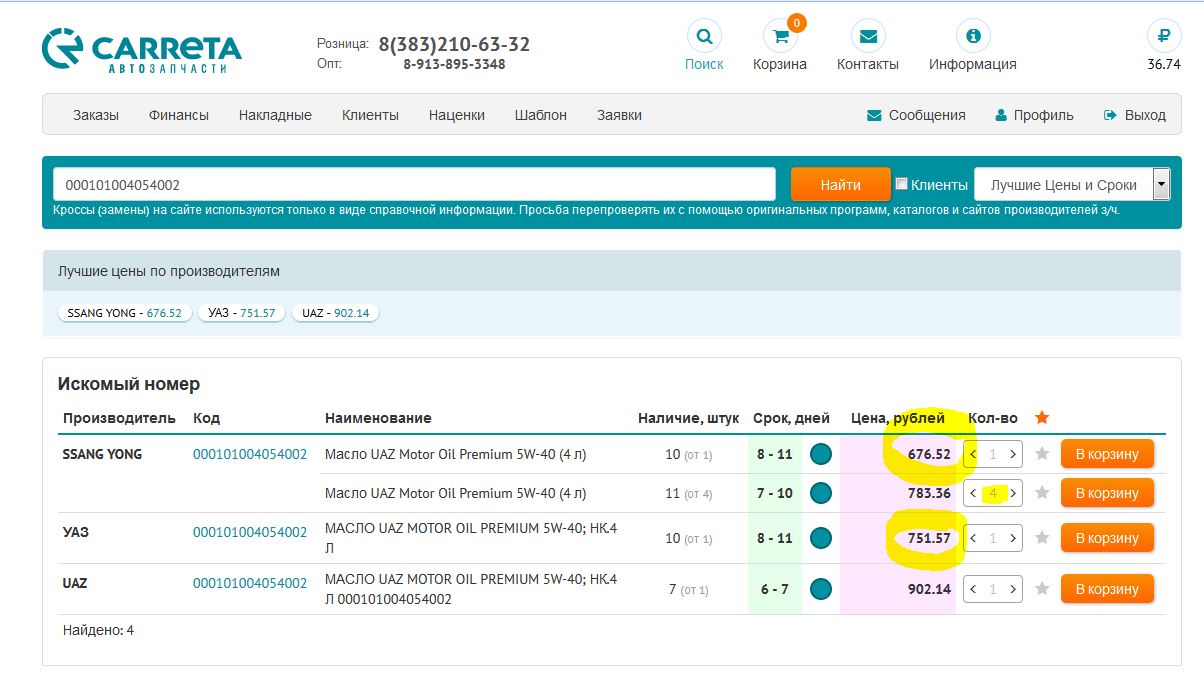Image resolution: width=1204 pixels, height=689 pixels.
Task: Open the Лучшие Цены и Сроки dropdown
Action: (1072, 184)
